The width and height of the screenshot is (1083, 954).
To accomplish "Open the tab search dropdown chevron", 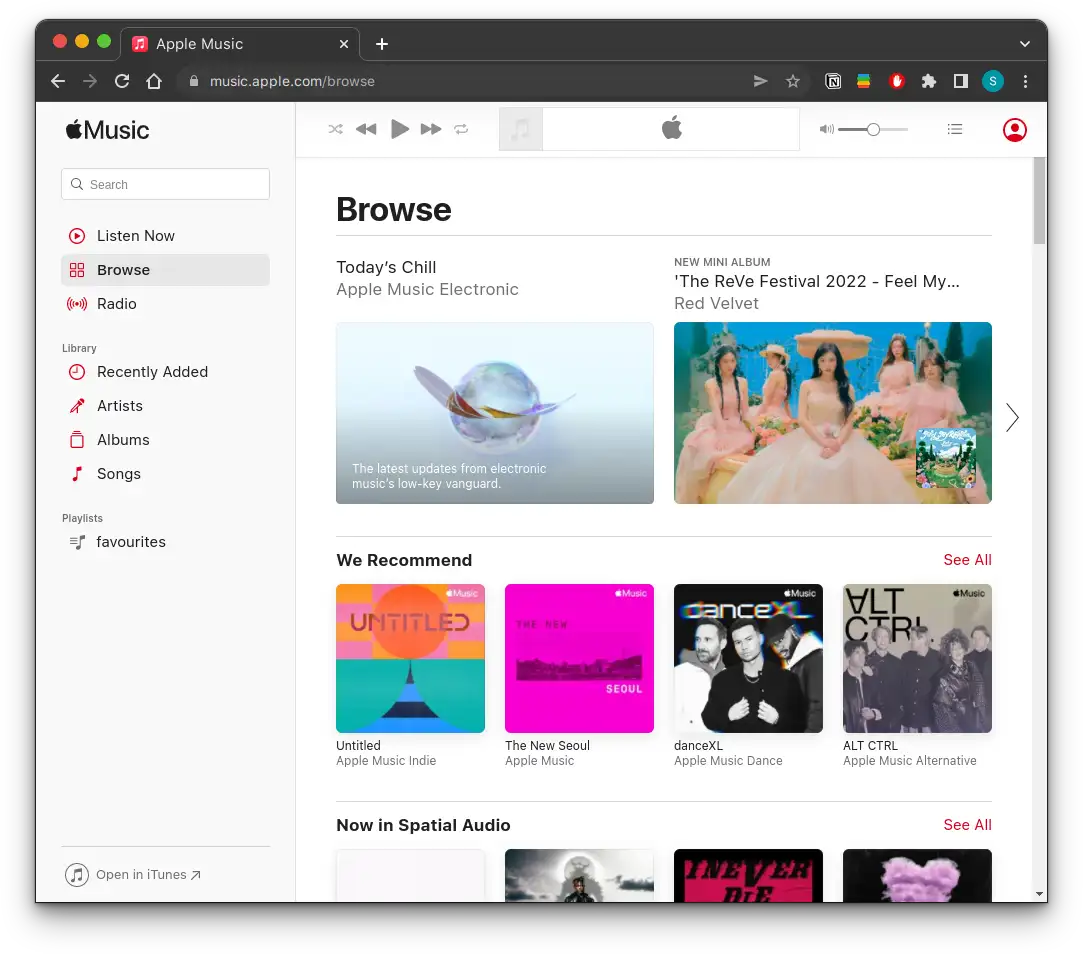I will tap(1025, 44).
